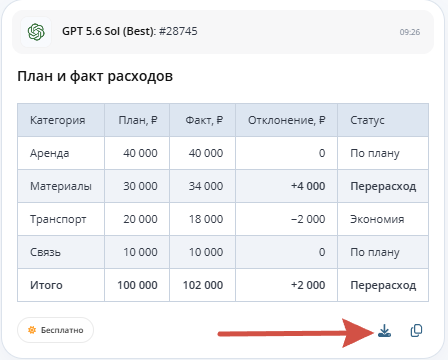The image size is (448, 360).
Task: Select the message timestamp 09:26
Action: click(x=410, y=32)
